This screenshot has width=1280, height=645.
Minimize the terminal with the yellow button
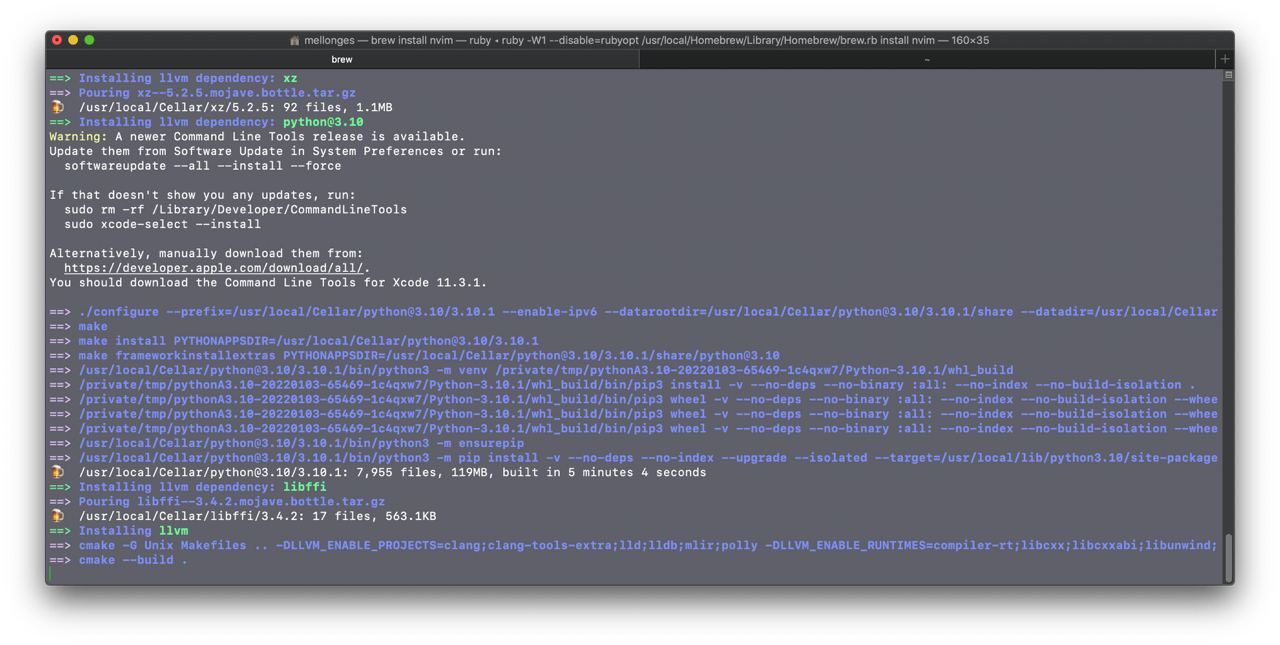click(73, 40)
